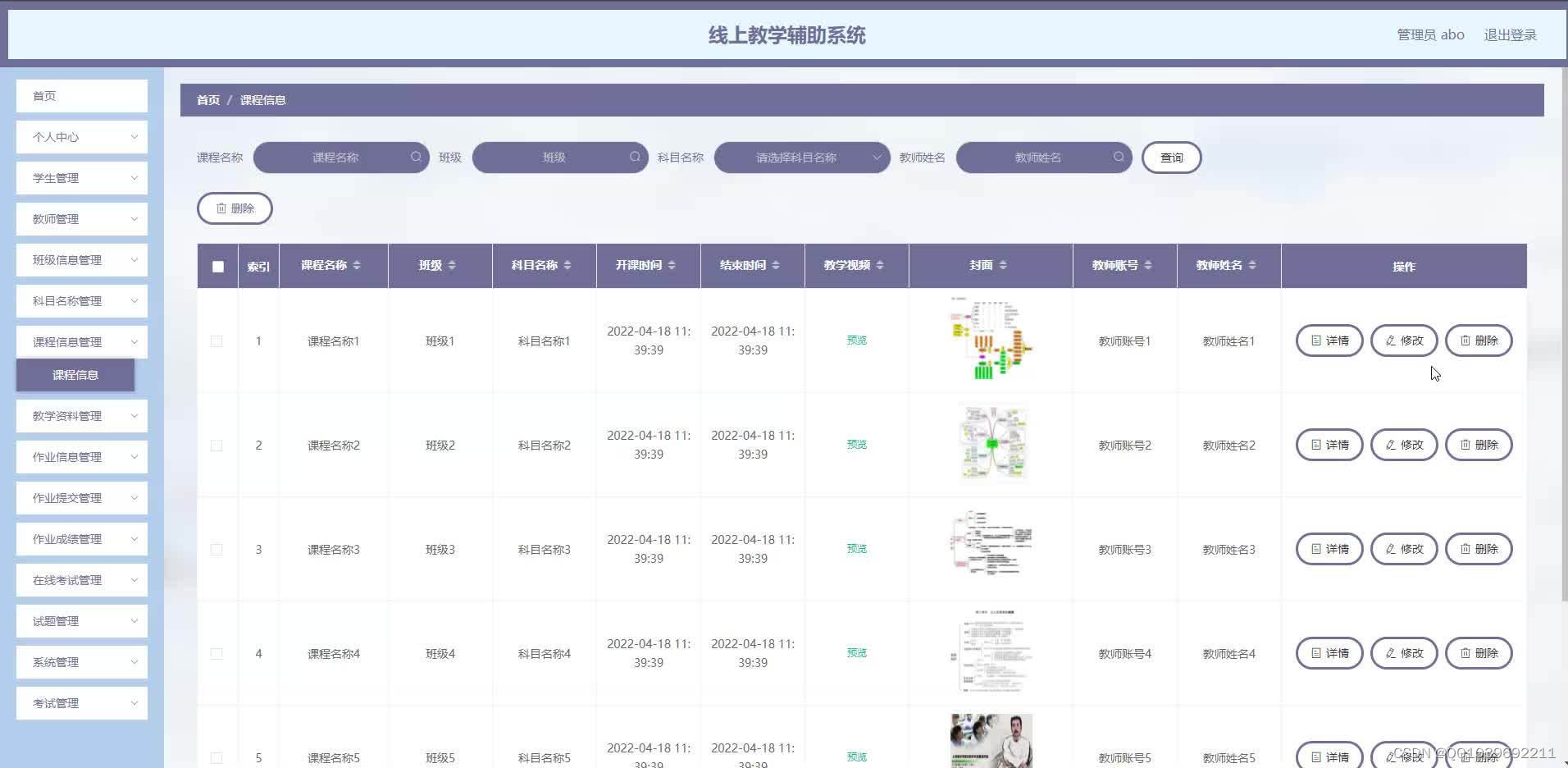This screenshot has height=768, width=1568.
Task: Sort by 教师账号 column arrows
Action: click(x=1148, y=265)
